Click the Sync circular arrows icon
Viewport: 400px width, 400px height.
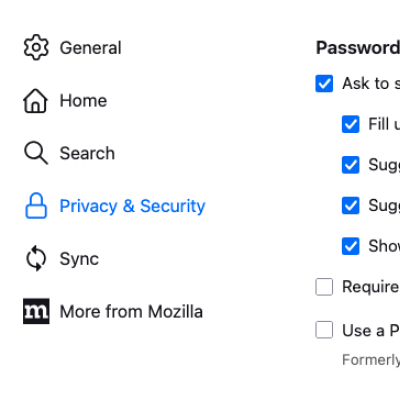[x=36, y=258]
